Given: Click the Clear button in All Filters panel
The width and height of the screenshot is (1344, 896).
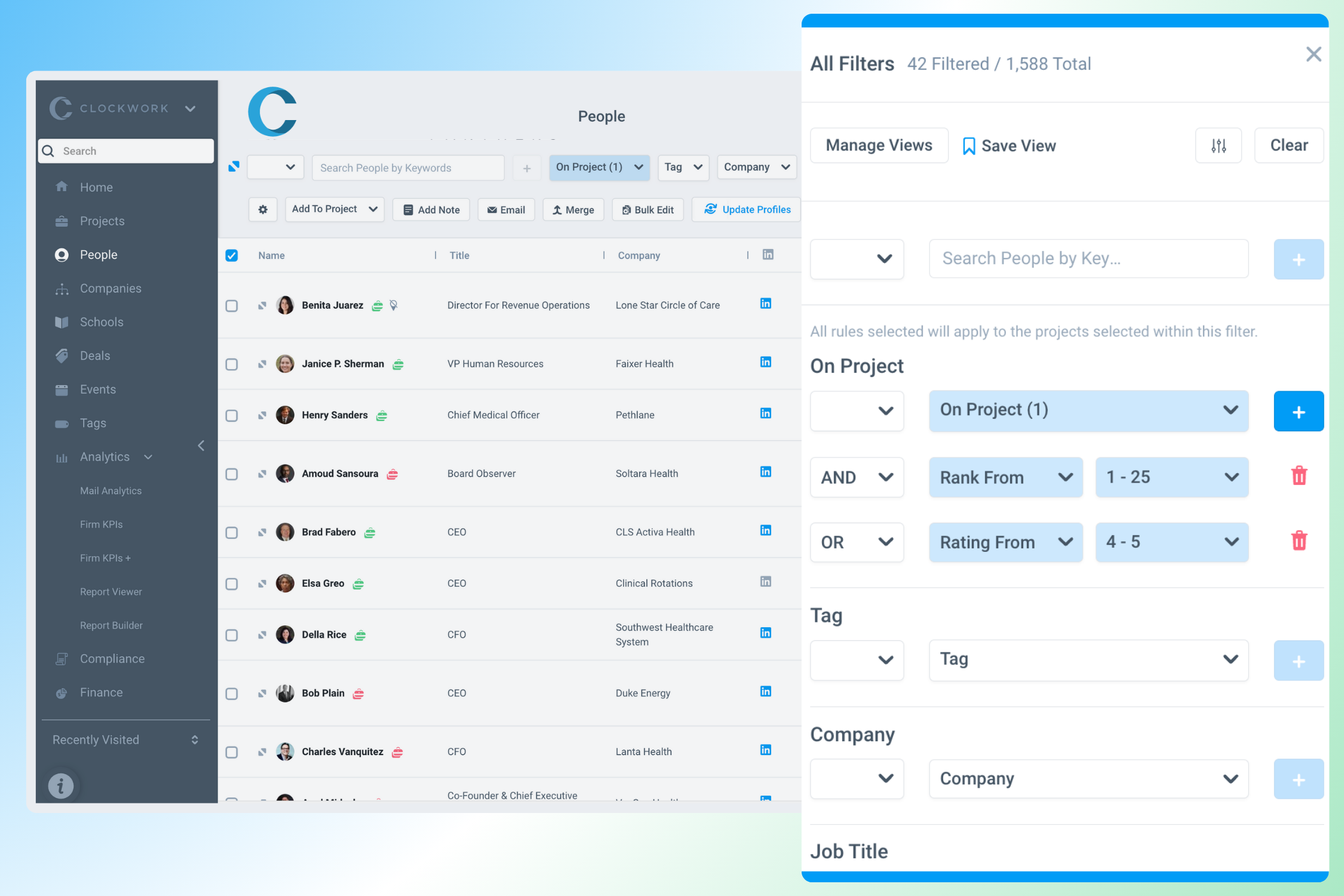Looking at the screenshot, I should tap(1289, 146).
